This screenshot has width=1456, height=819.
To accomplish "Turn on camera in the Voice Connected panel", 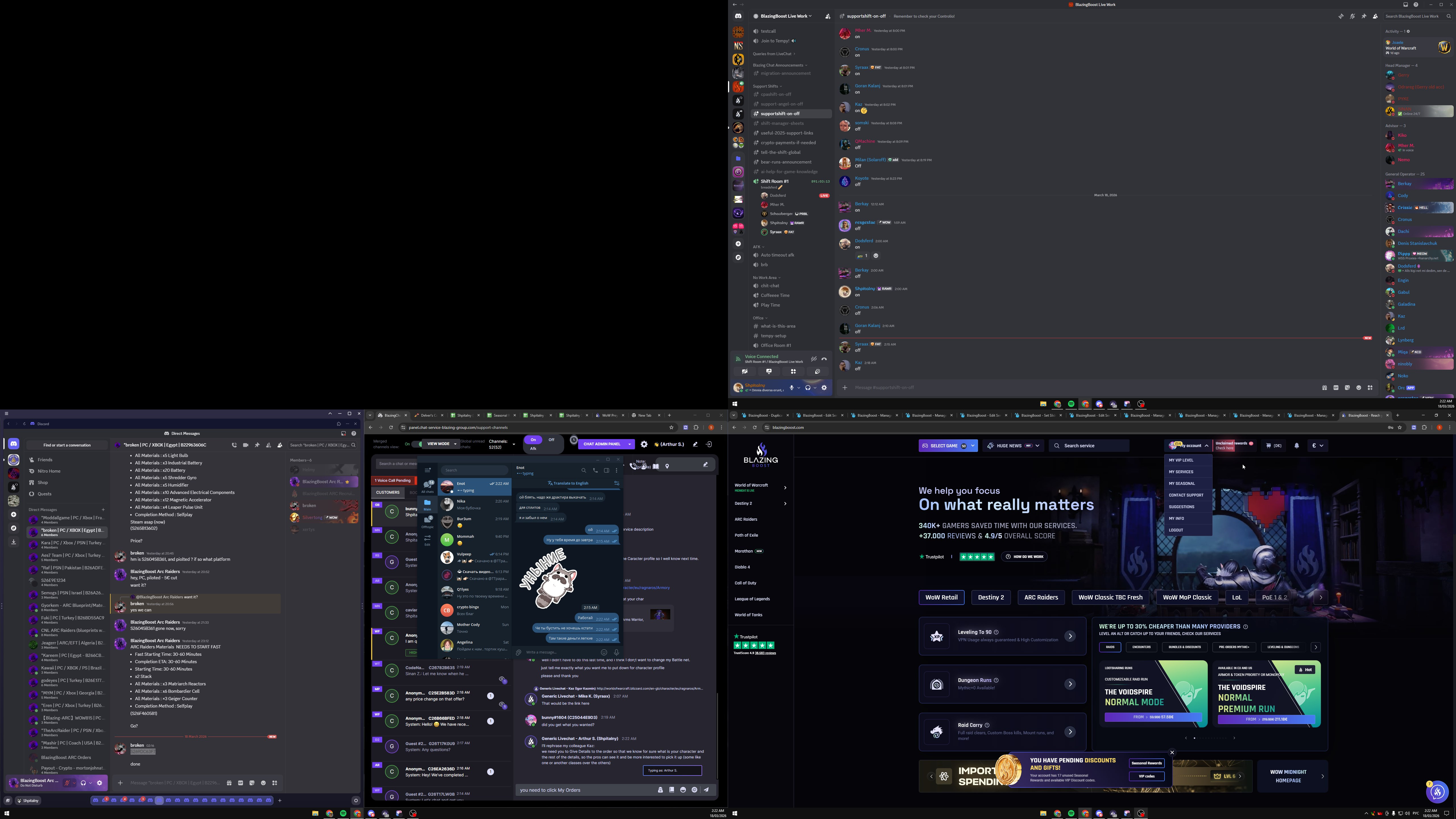I will (745, 371).
